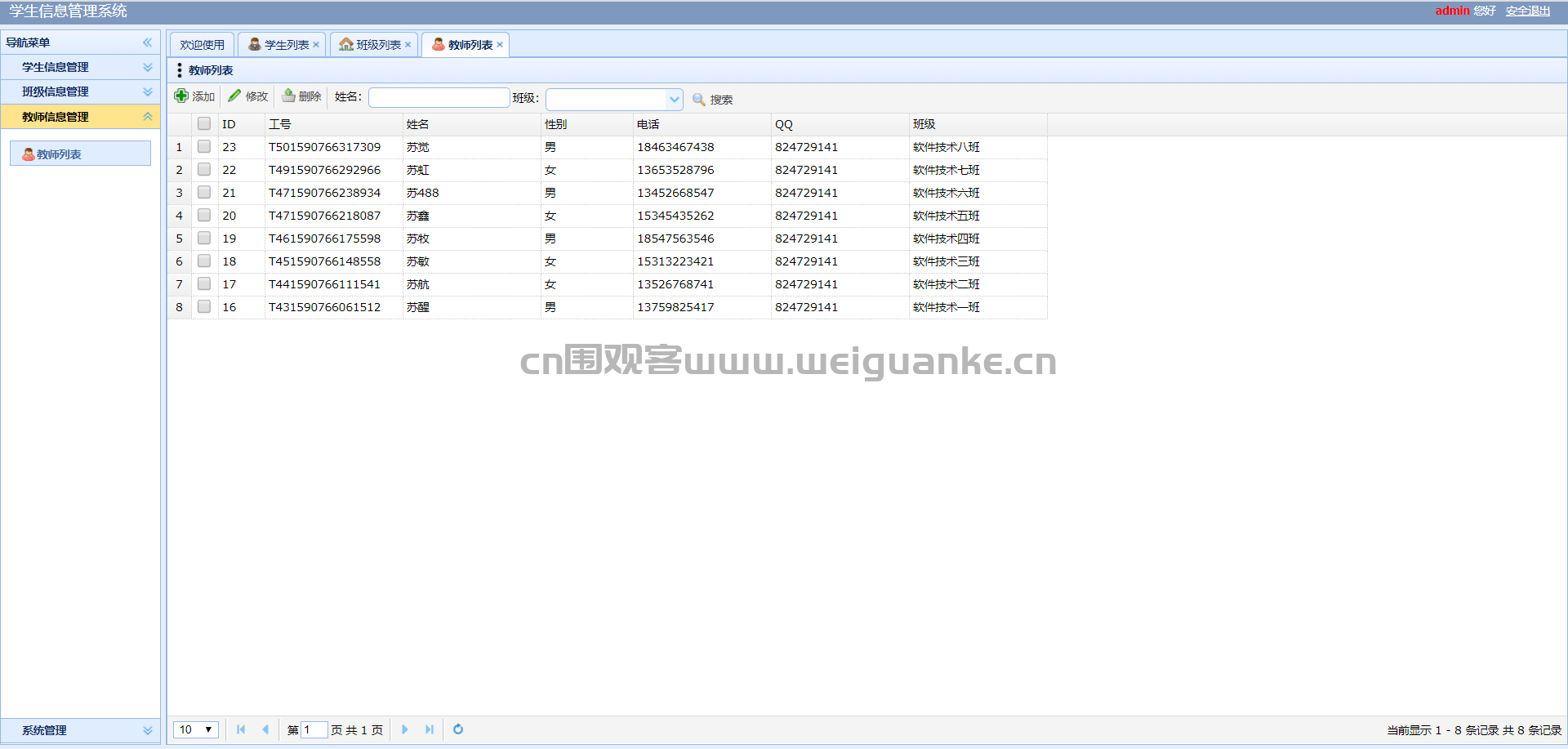Click class cell 软件技术三班
Screen dimensions: 1568x749
947,261
